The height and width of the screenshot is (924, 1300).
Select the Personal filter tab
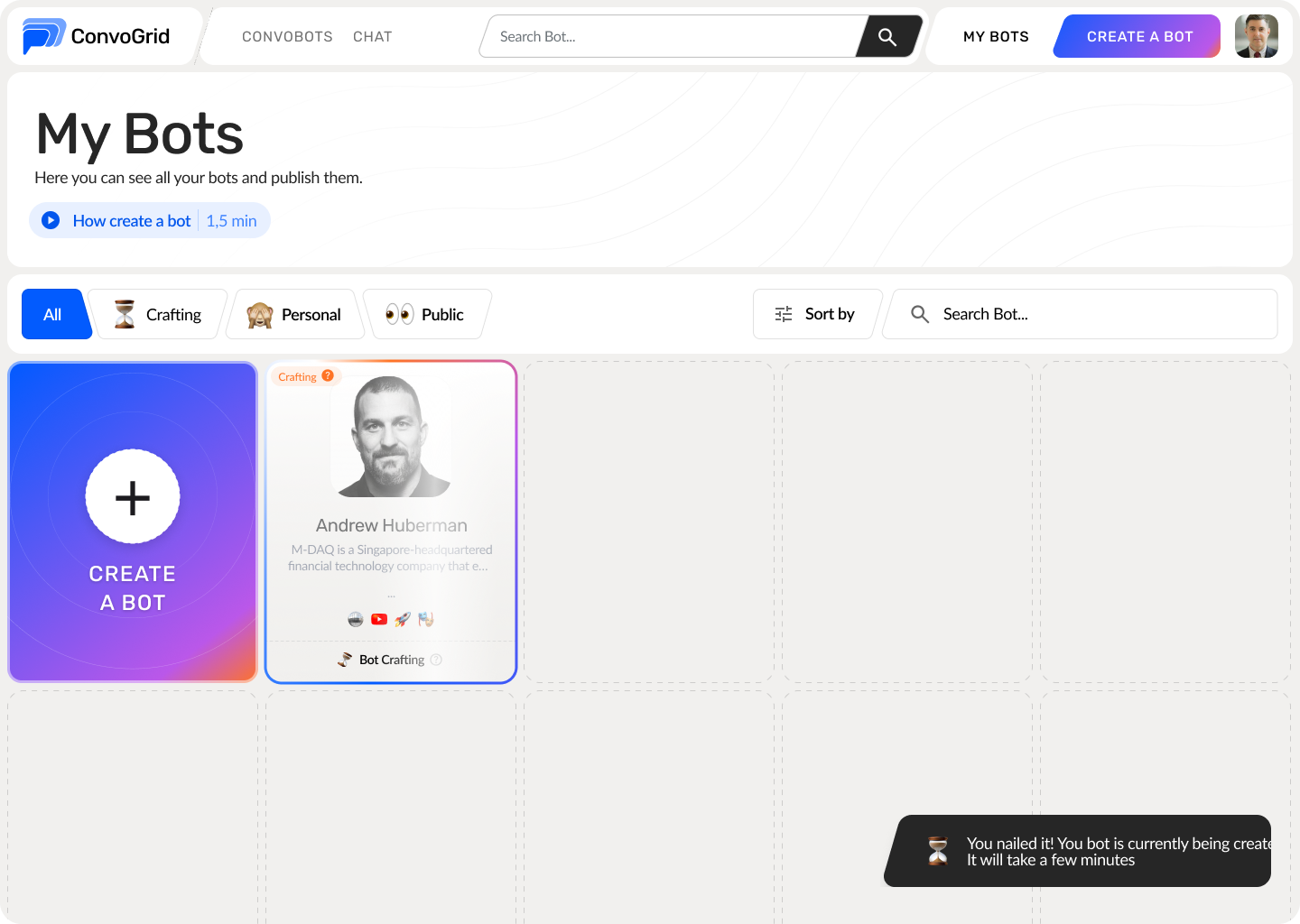click(295, 314)
